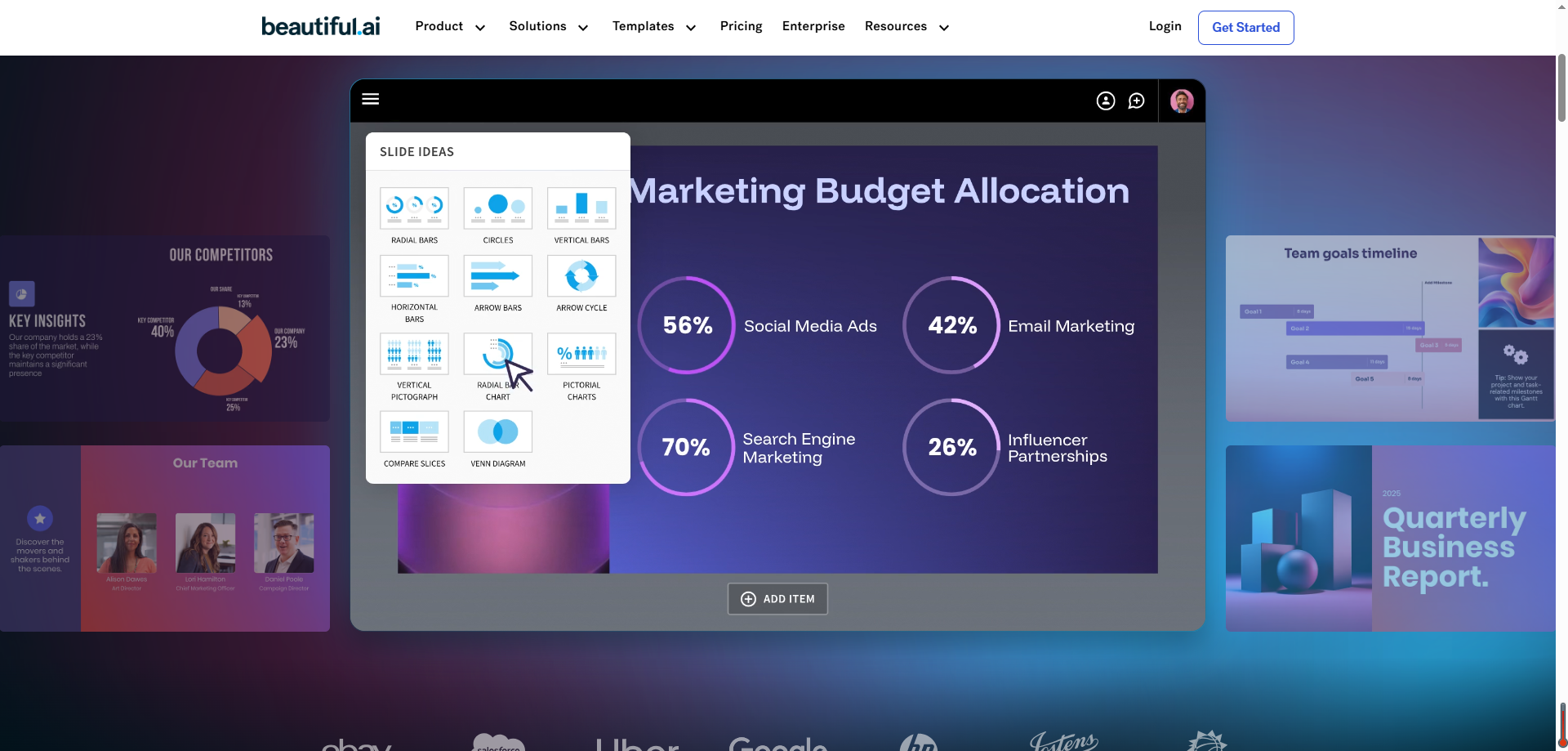Expand the Solutions dropdown menu
Image resolution: width=1568 pixels, height=751 pixels.
coord(548,27)
